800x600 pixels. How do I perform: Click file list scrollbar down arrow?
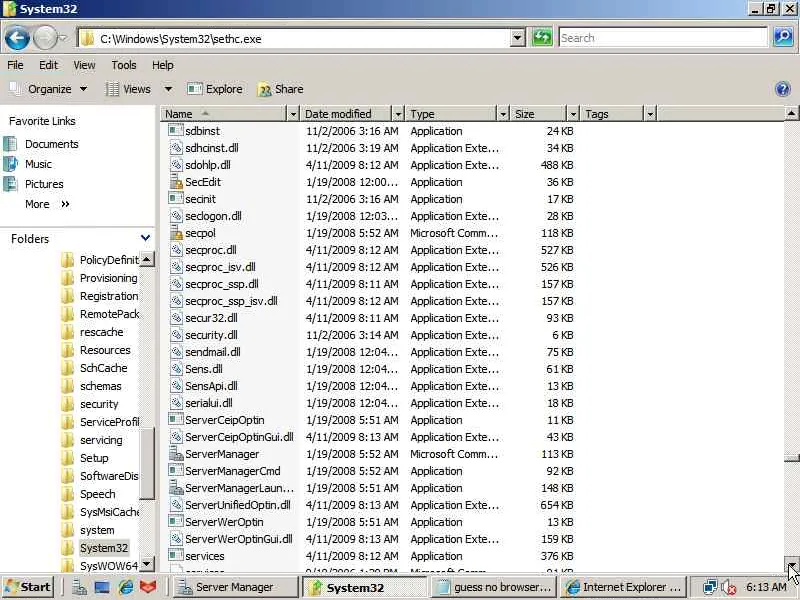coord(791,564)
